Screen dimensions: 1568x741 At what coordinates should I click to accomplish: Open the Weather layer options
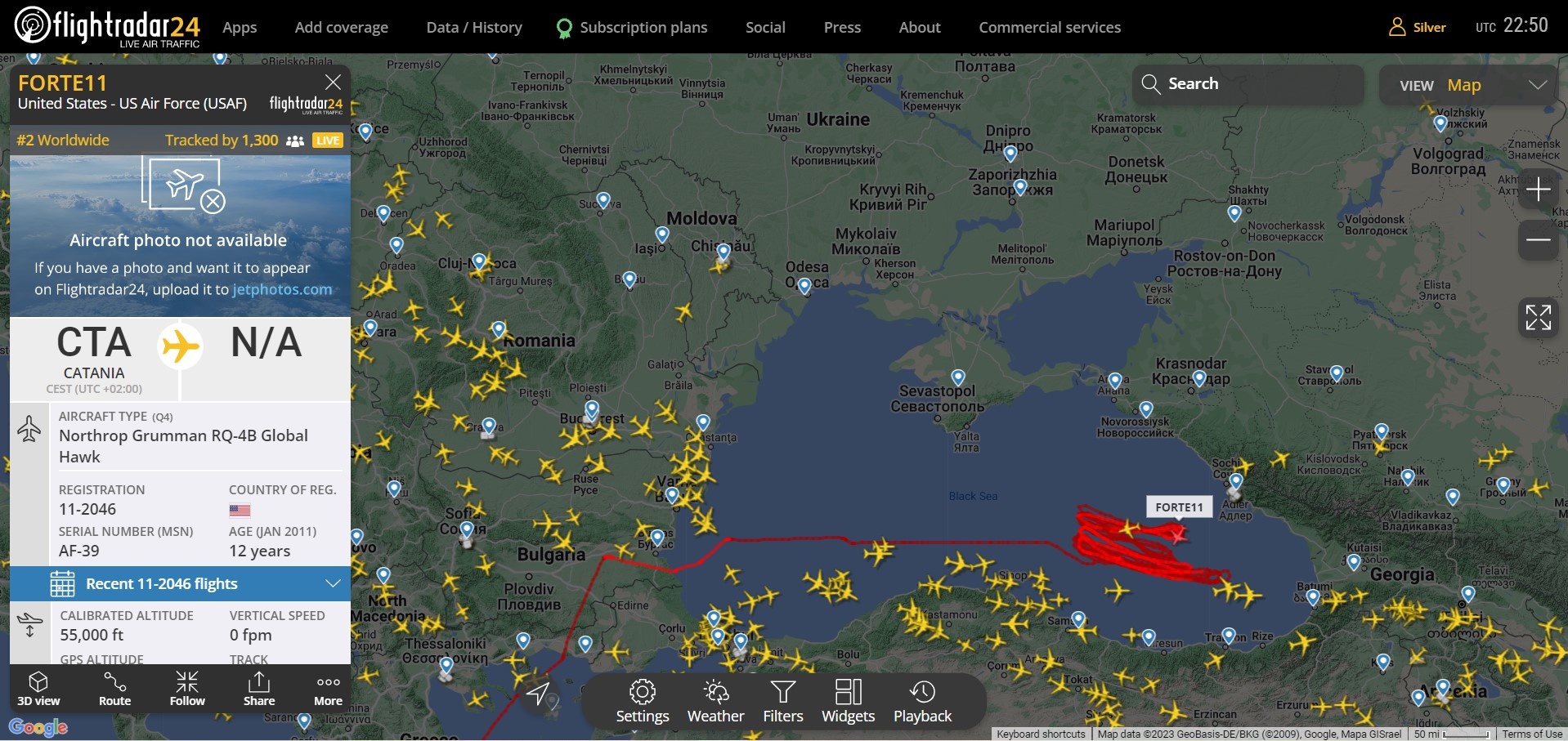click(x=715, y=702)
